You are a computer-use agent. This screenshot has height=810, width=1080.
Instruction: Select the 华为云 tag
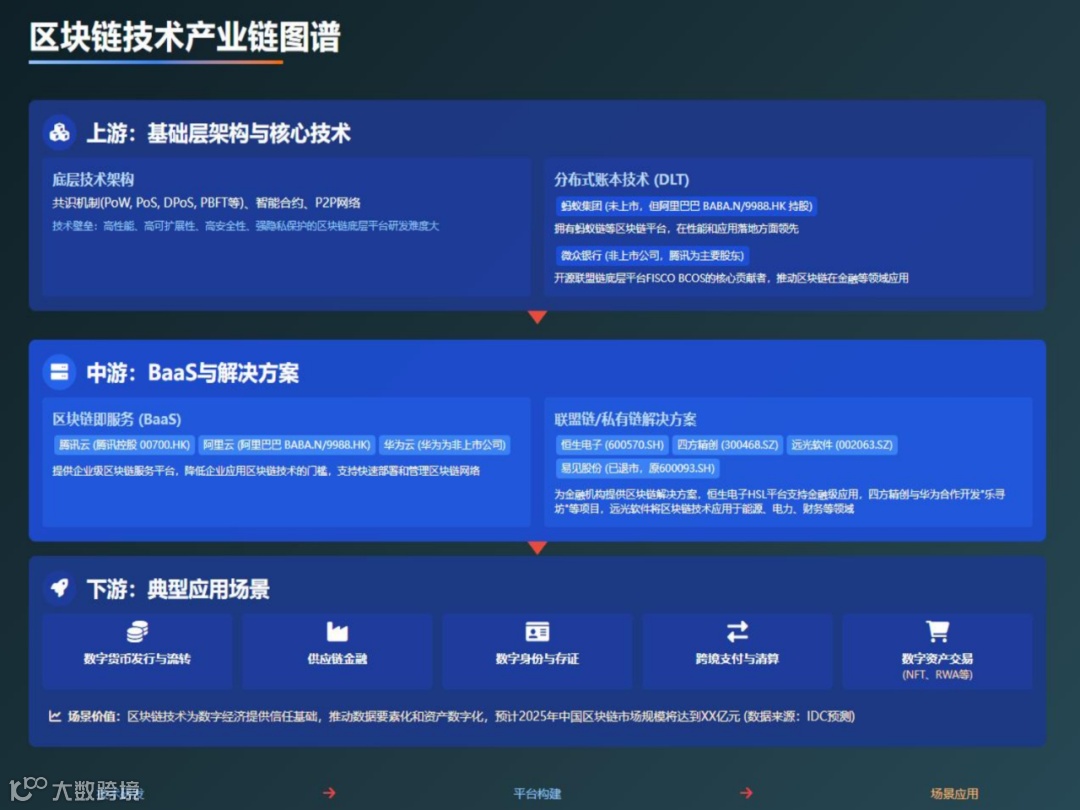444,445
